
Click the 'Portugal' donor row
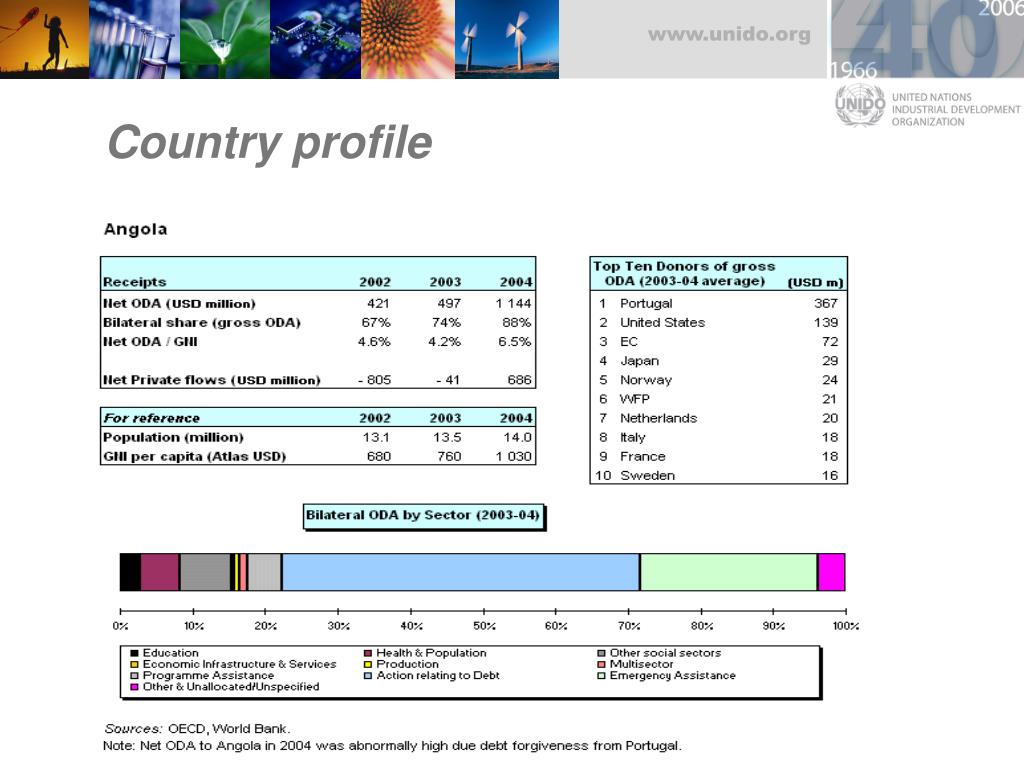(718, 304)
